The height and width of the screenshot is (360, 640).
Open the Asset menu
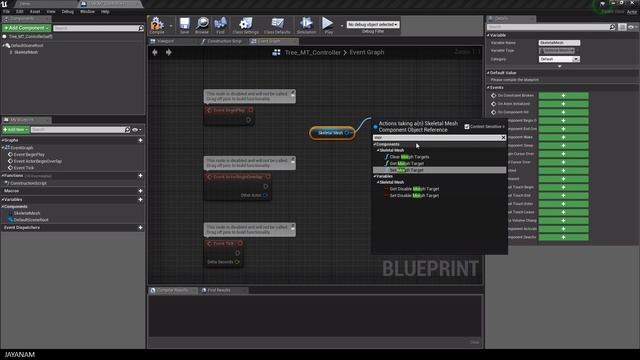(x=35, y=12)
